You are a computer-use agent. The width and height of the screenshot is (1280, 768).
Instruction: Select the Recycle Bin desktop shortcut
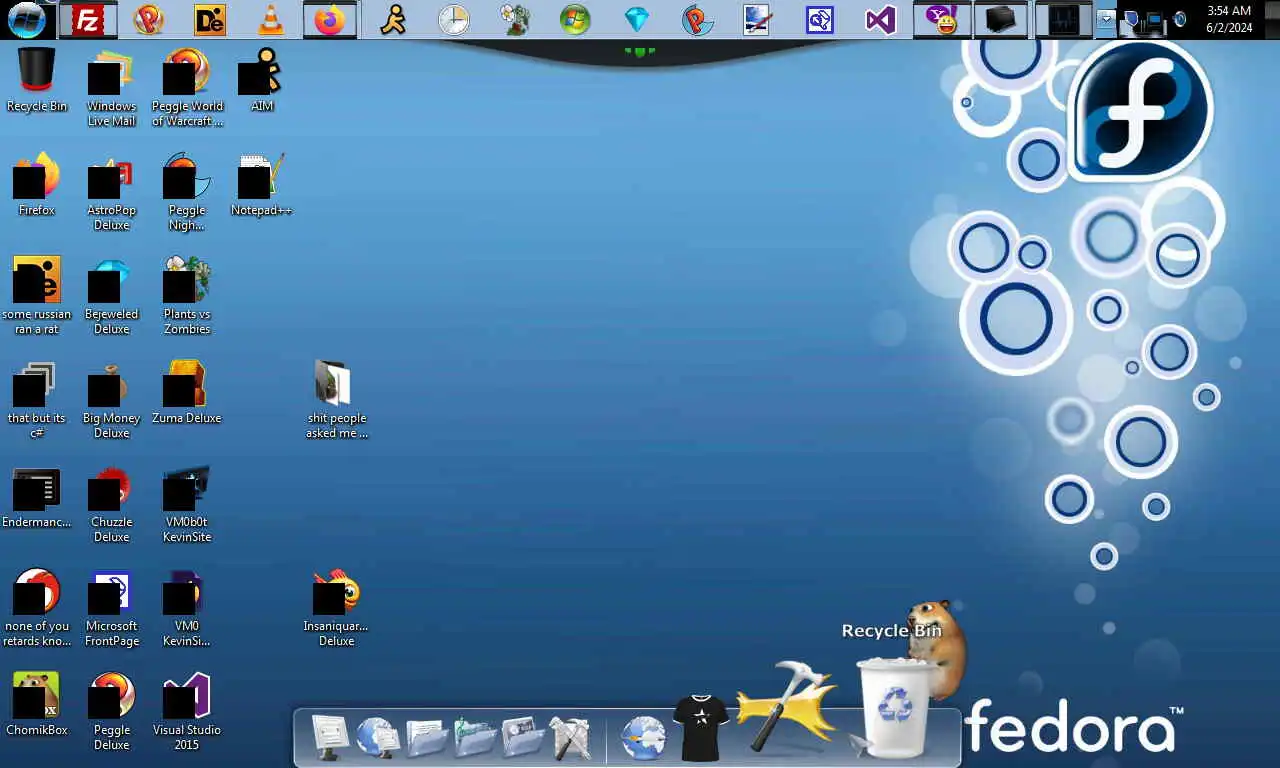pyautogui.click(x=37, y=80)
